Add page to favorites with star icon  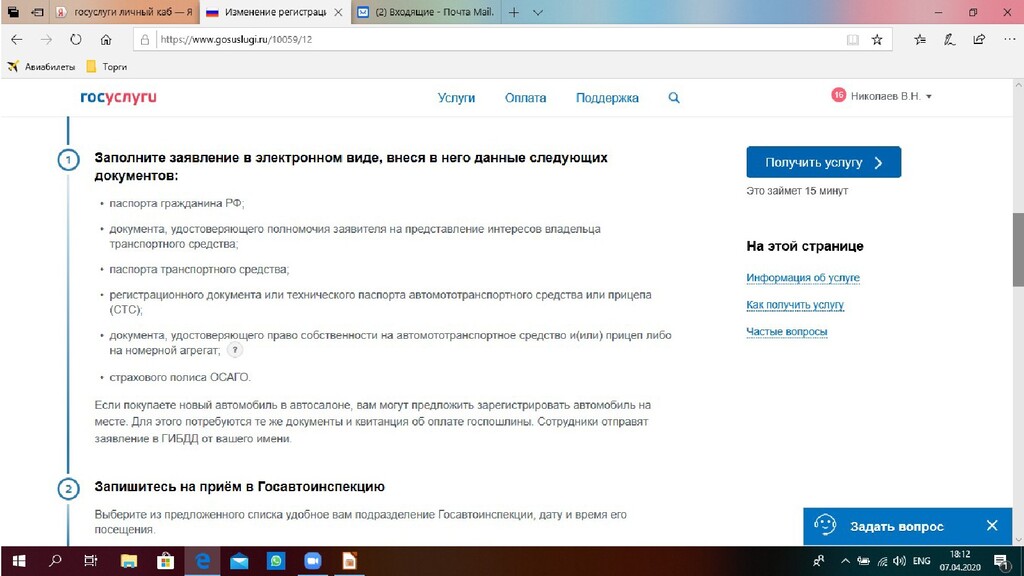pos(877,40)
